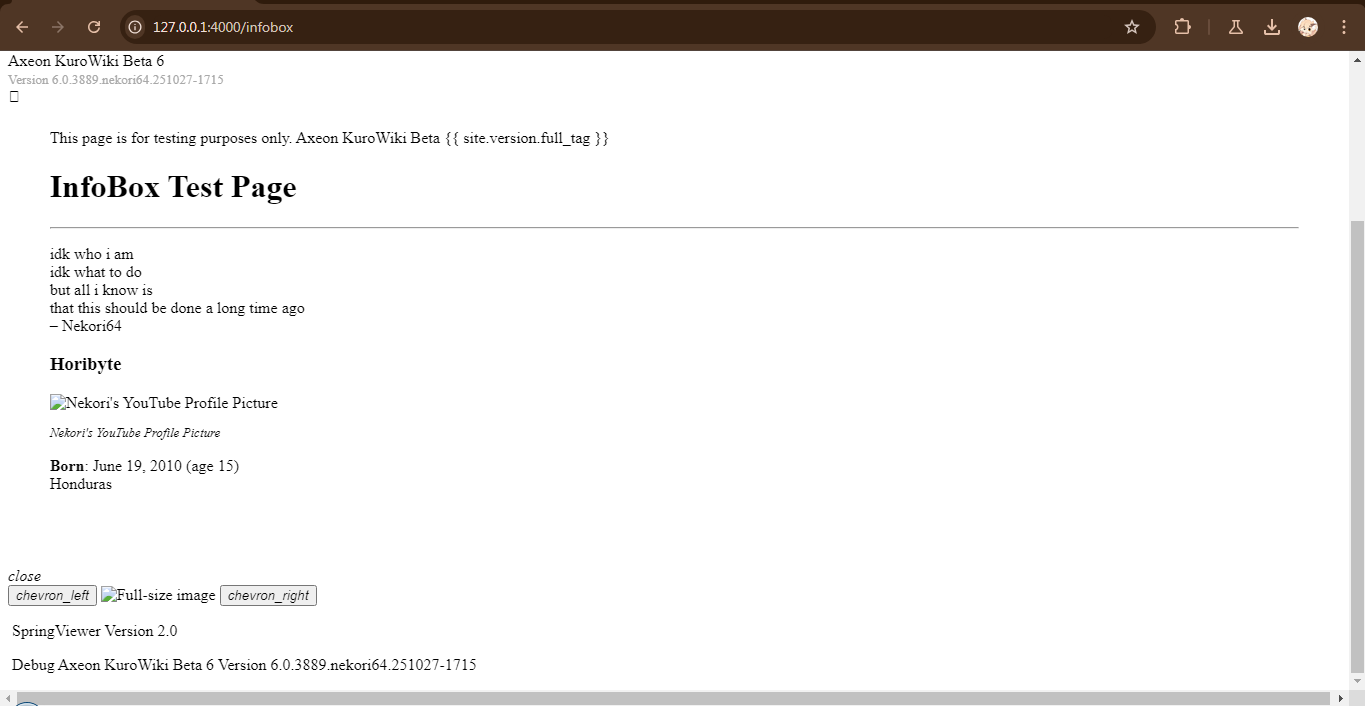Click the forward navigation arrow
Image resolution: width=1365 pixels, height=706 pixels.
click(57, 27)
